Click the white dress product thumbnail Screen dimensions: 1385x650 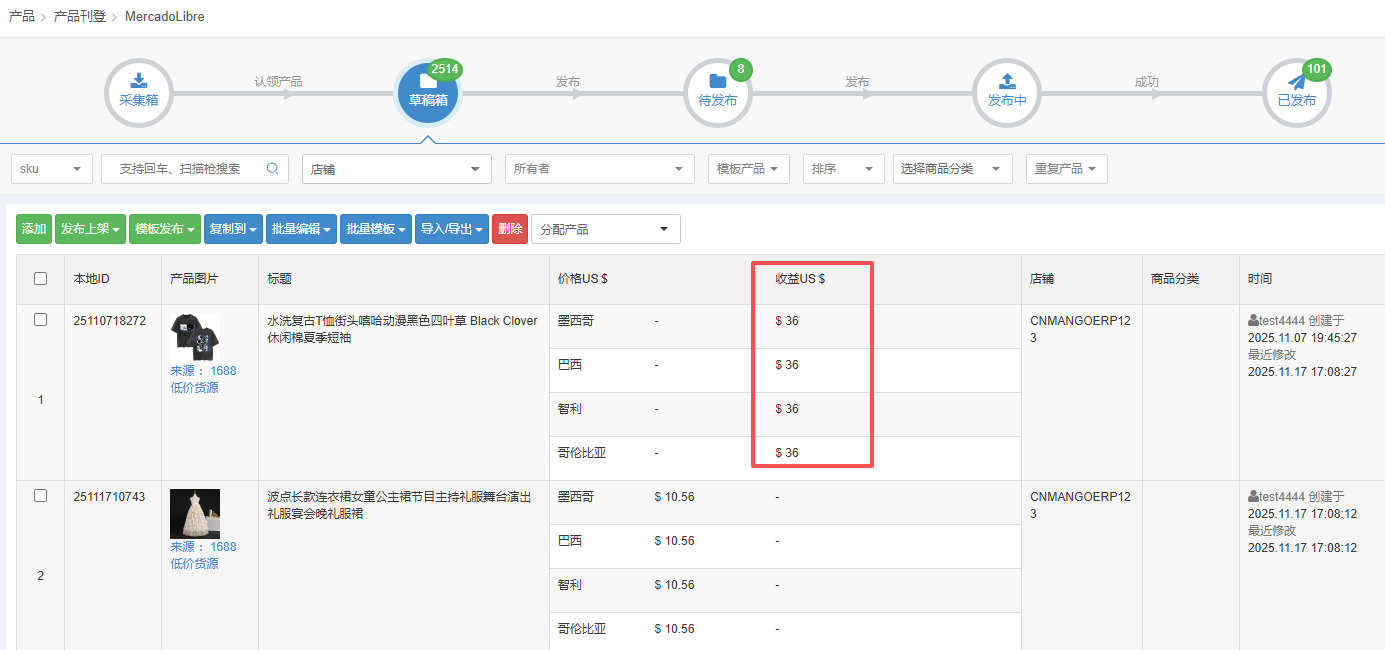pos(195,514)
